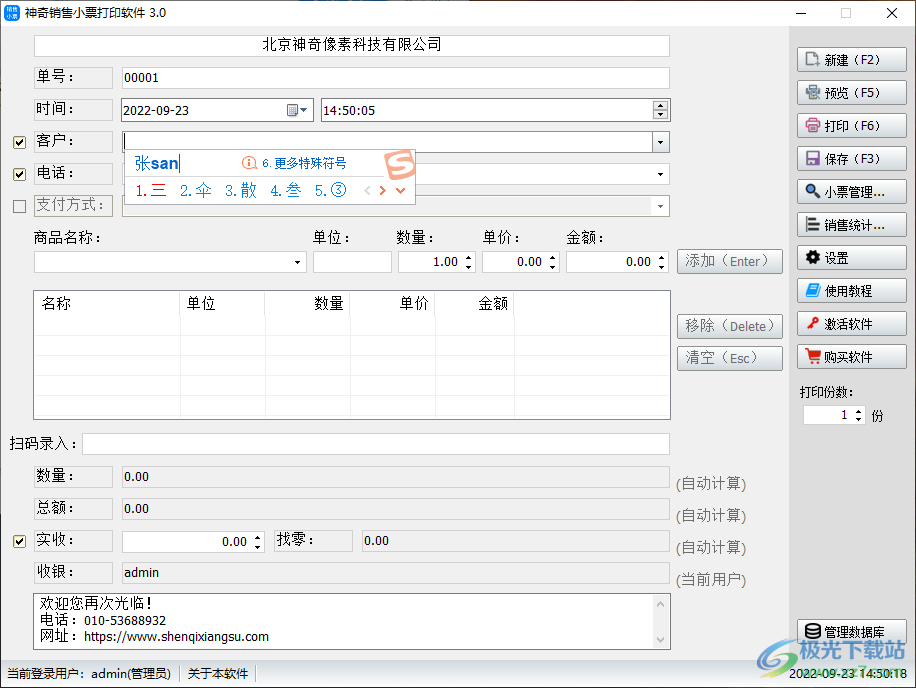
Task: Click the 新建 (F2) button
Action: [x=852, y=60]
